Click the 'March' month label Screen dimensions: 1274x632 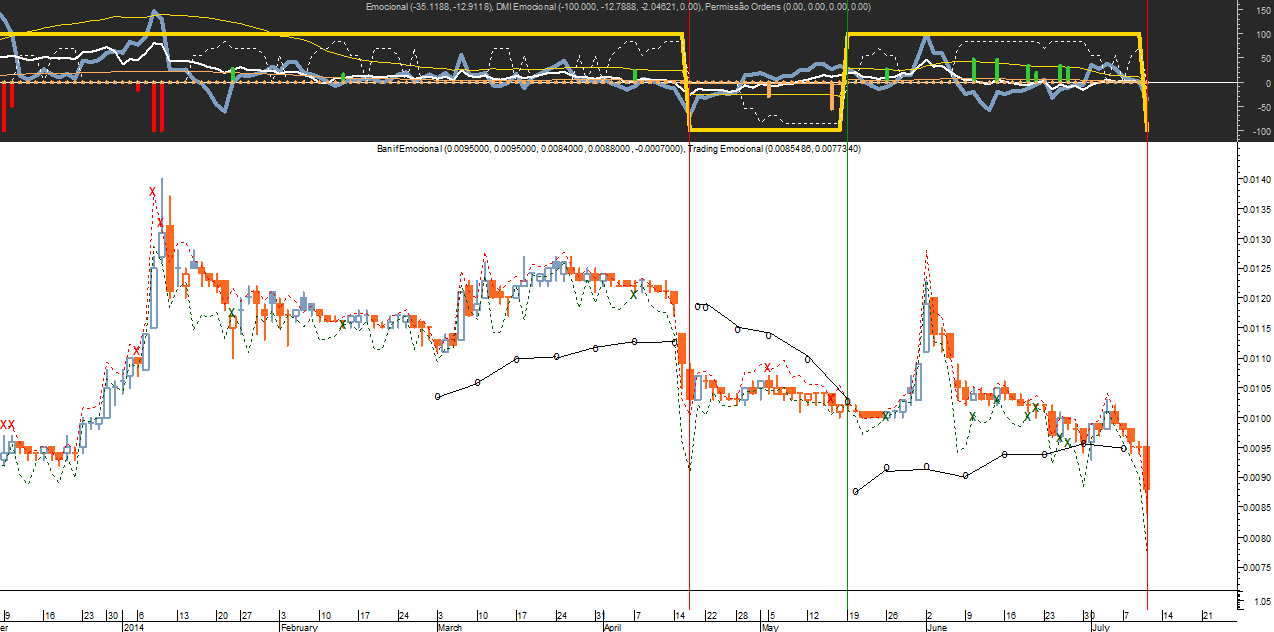tap(450, 628)
